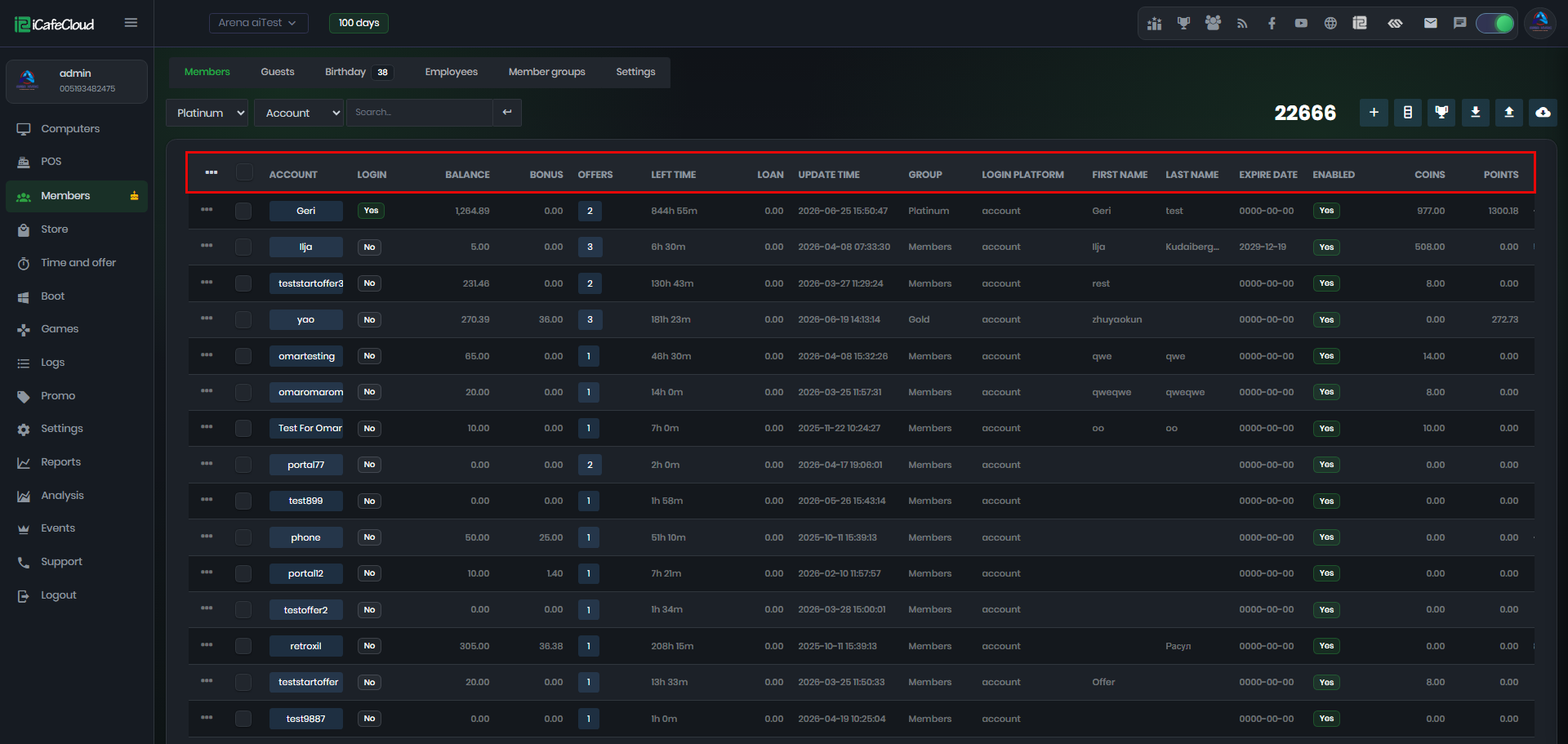Screen dimensions: 1568x744
Task: Select the checkbox for Geri
Action: point(243,211)
